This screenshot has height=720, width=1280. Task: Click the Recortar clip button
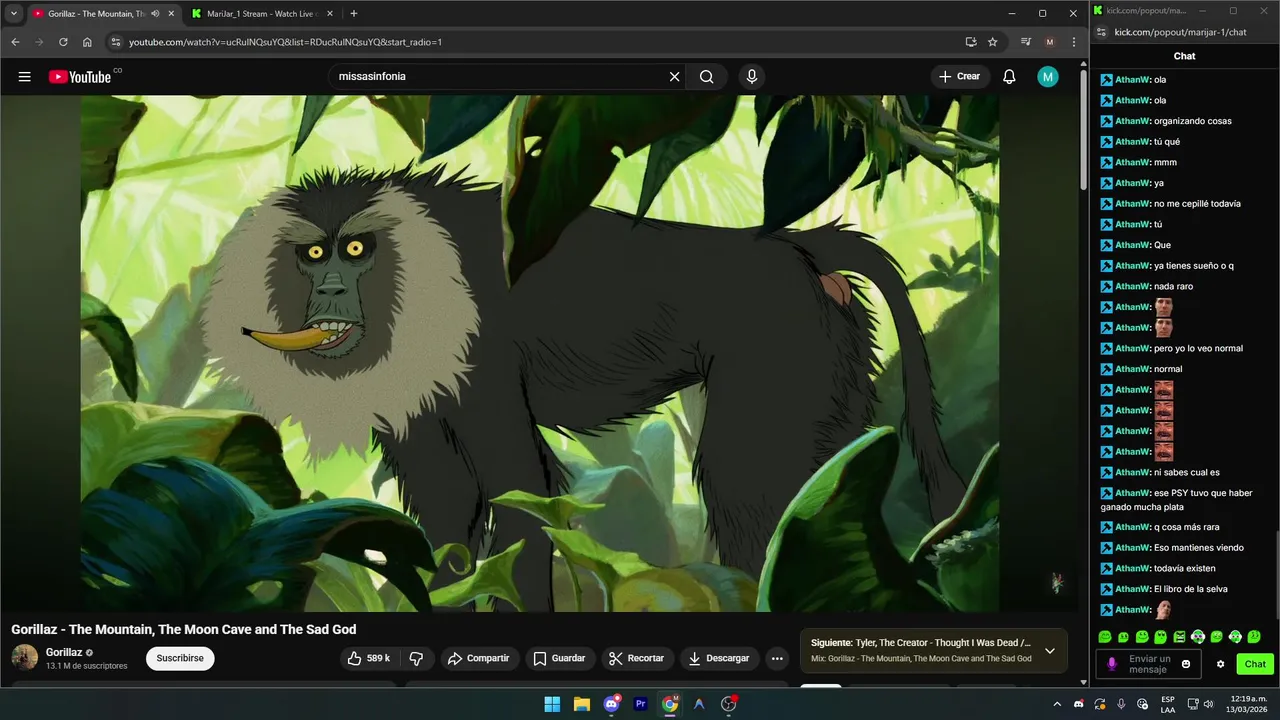point(636,658)
